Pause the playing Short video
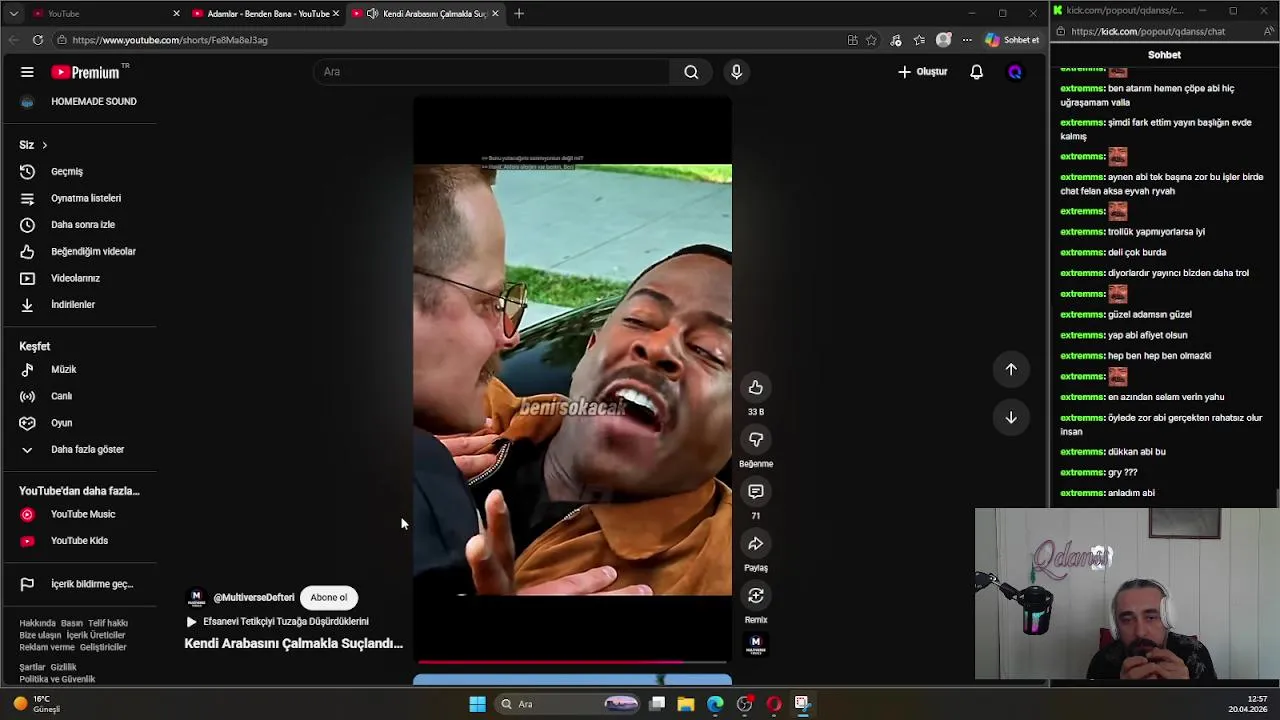 coord(572,380)
